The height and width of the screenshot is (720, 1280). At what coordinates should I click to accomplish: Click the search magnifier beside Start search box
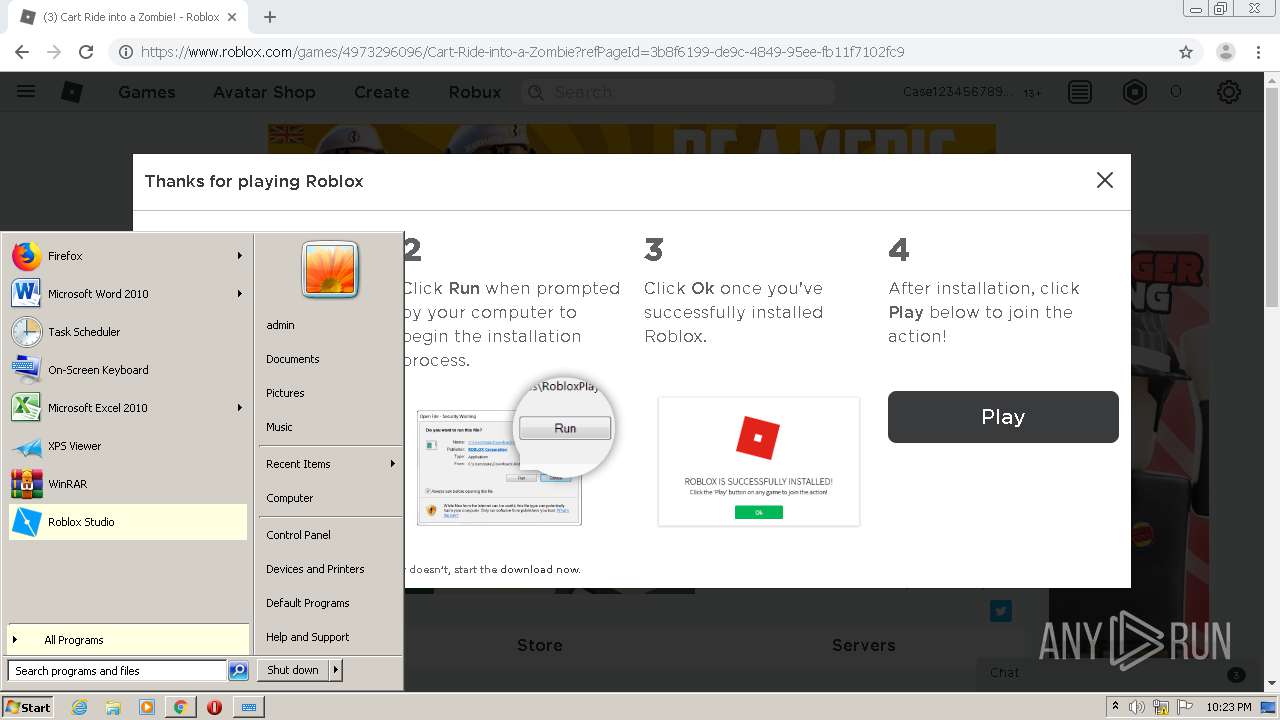pyautogui.click(x=238, y=671)
